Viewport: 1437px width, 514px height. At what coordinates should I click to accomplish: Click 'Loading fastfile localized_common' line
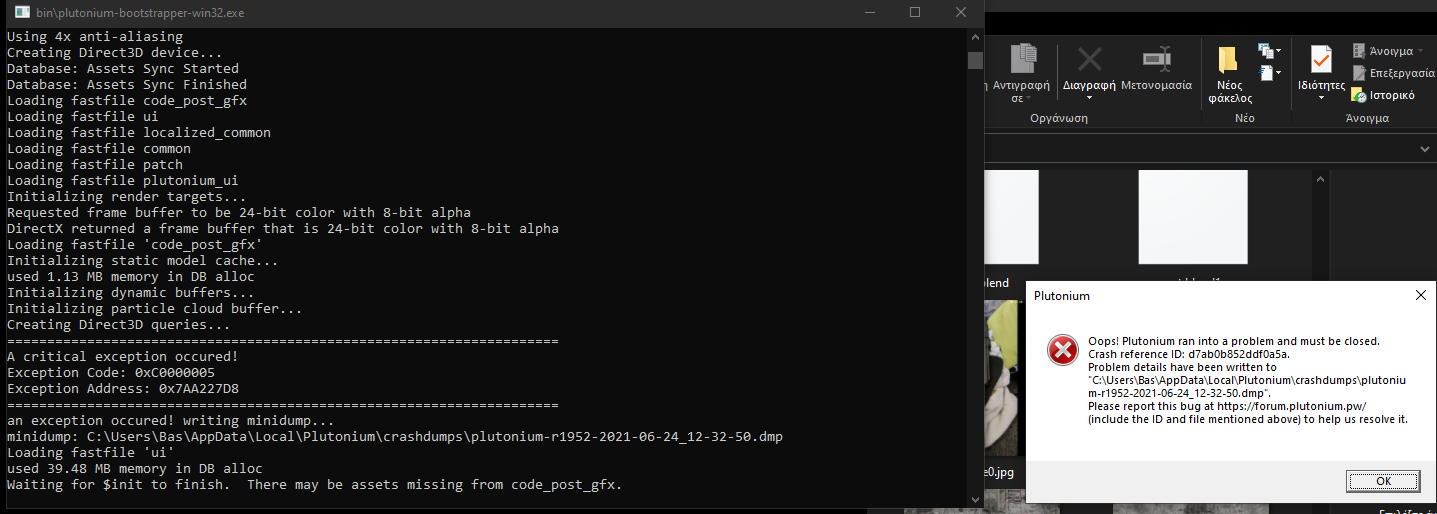[138, 132]
